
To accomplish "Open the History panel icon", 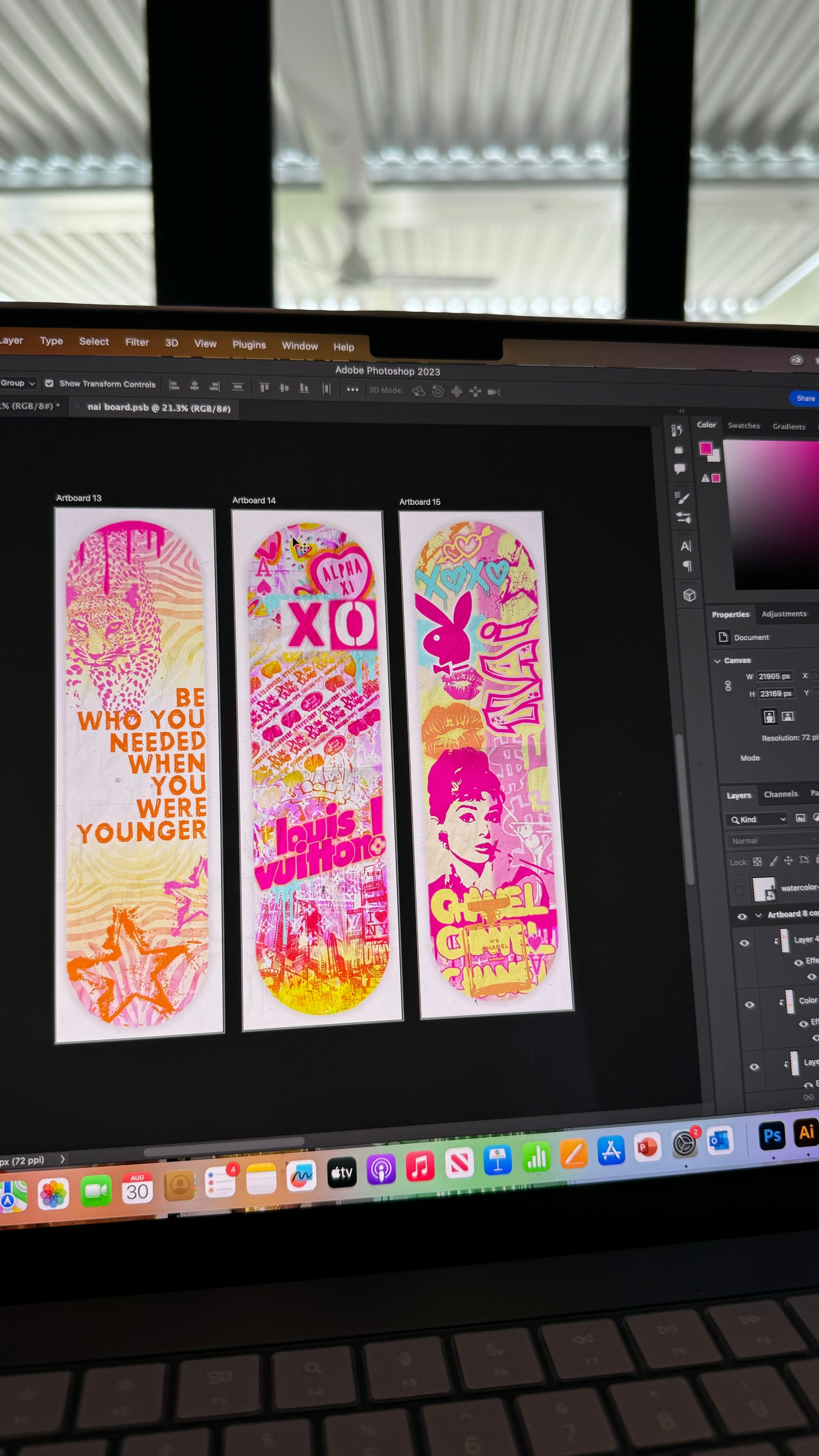I will [677, 430].
